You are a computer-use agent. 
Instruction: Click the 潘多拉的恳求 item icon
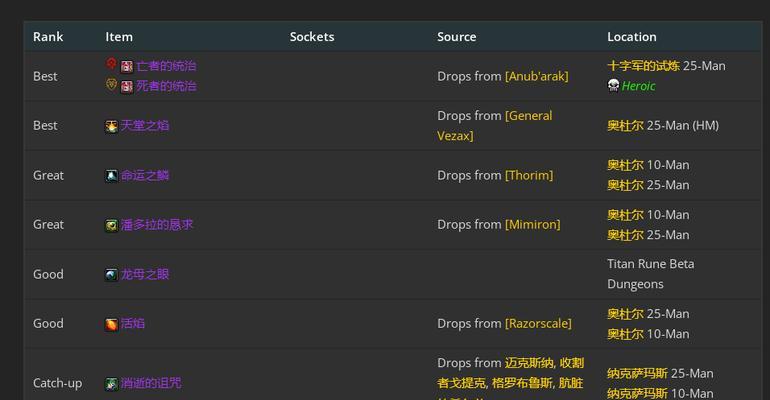click(111, 225)
